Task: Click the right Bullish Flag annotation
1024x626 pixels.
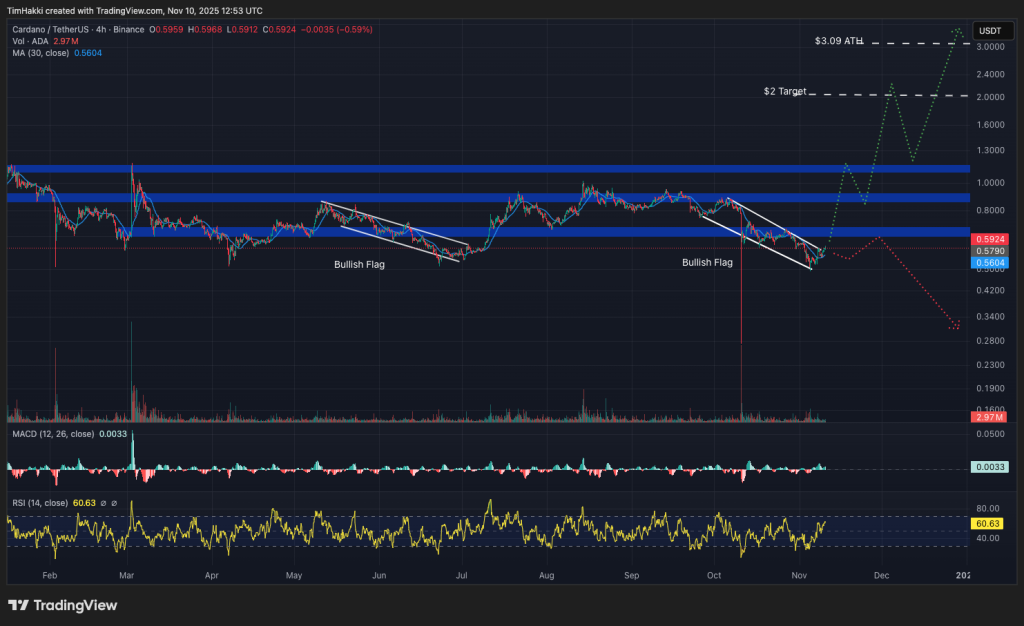Action: coord(707,262)
